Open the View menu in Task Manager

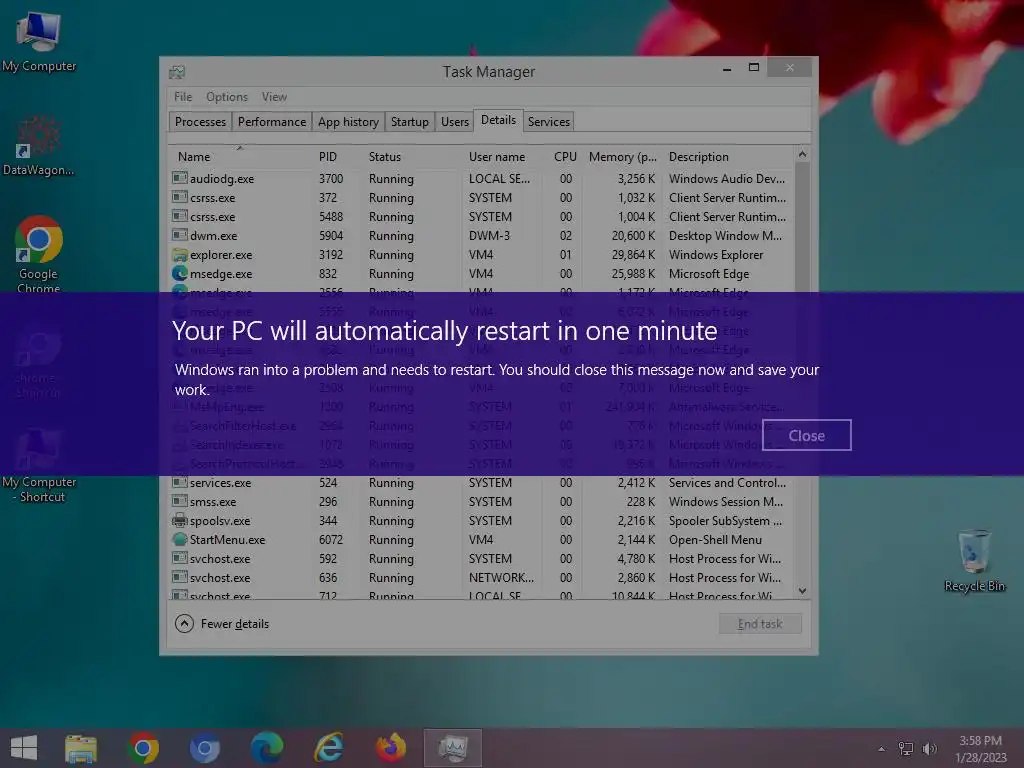pyautogui.click(x=274, y=97)
